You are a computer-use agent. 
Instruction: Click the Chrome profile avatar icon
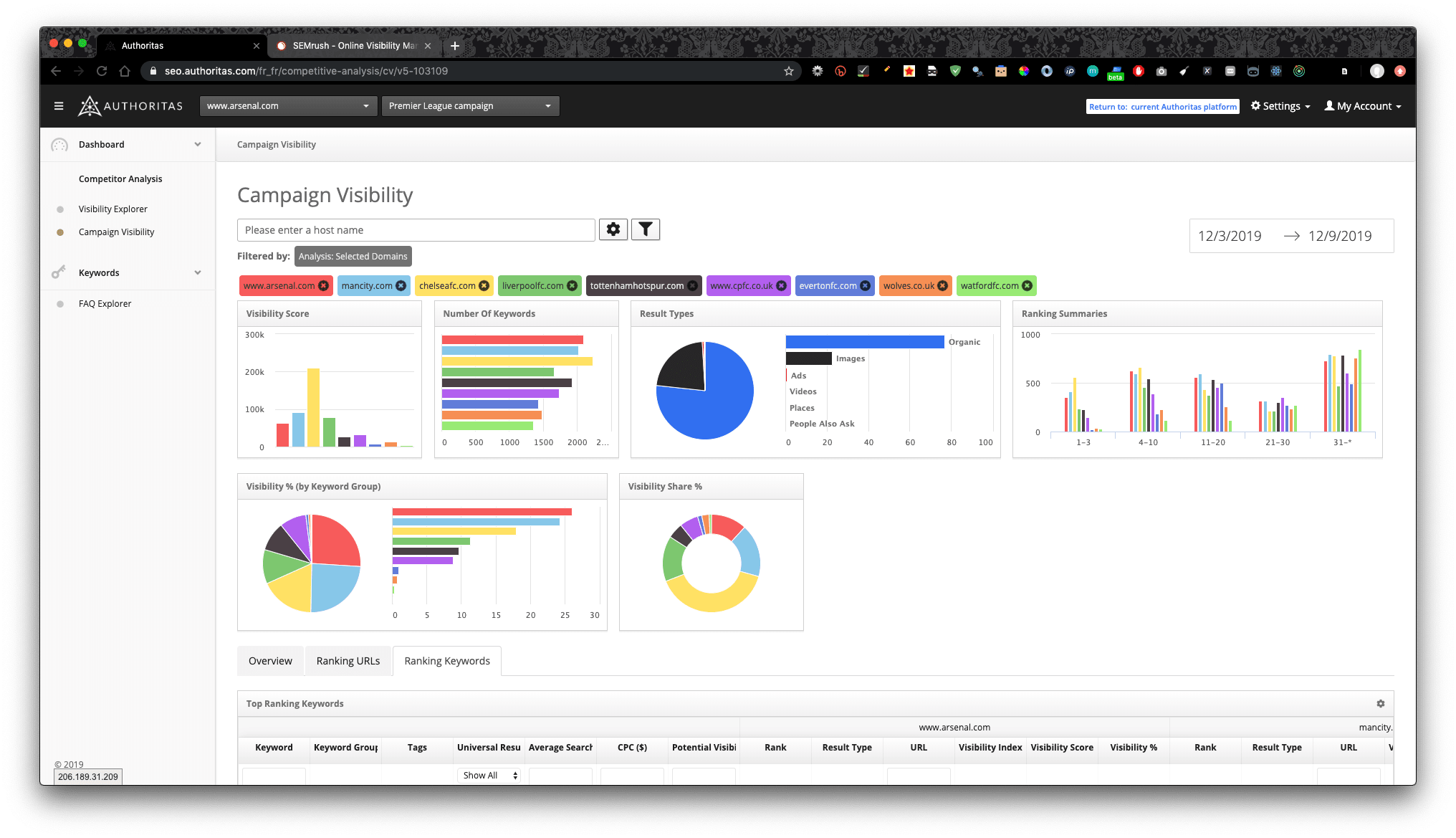(x=1377, y=71)
